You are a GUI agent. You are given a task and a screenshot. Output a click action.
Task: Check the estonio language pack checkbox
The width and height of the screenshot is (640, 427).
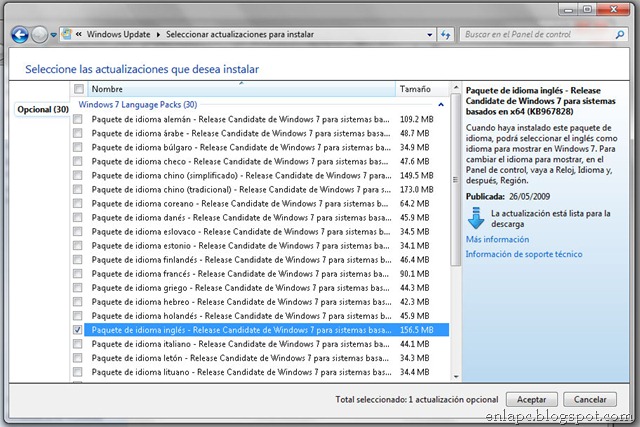click(x=78, y=245)
